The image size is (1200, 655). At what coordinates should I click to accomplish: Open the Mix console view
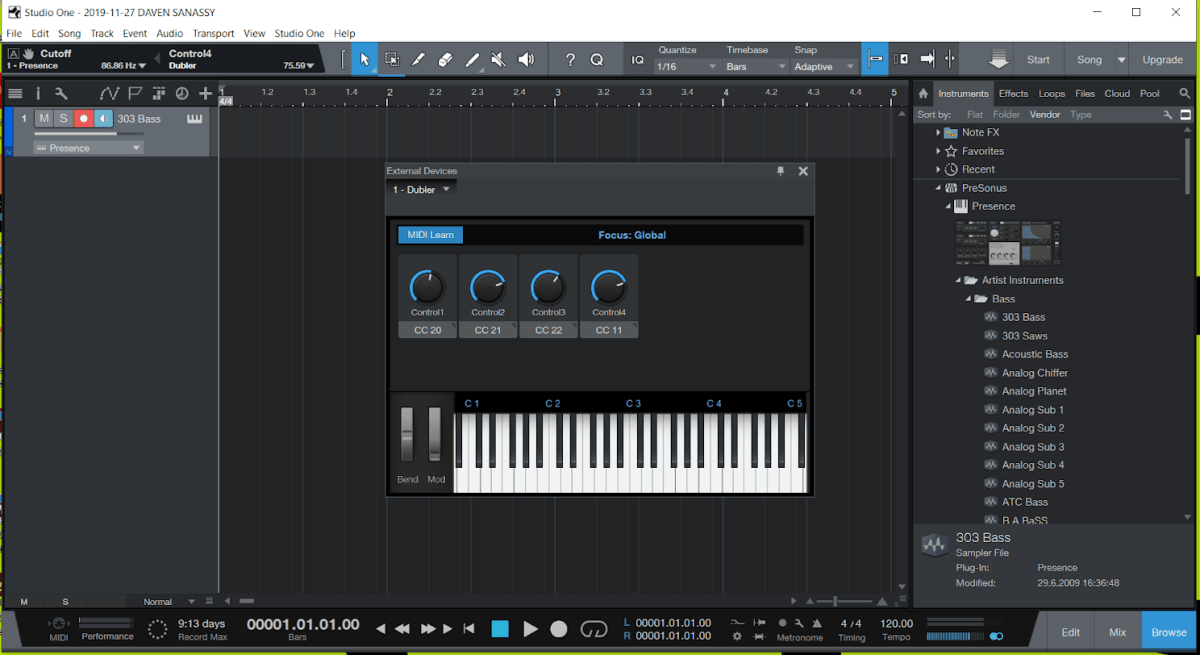1118,632
